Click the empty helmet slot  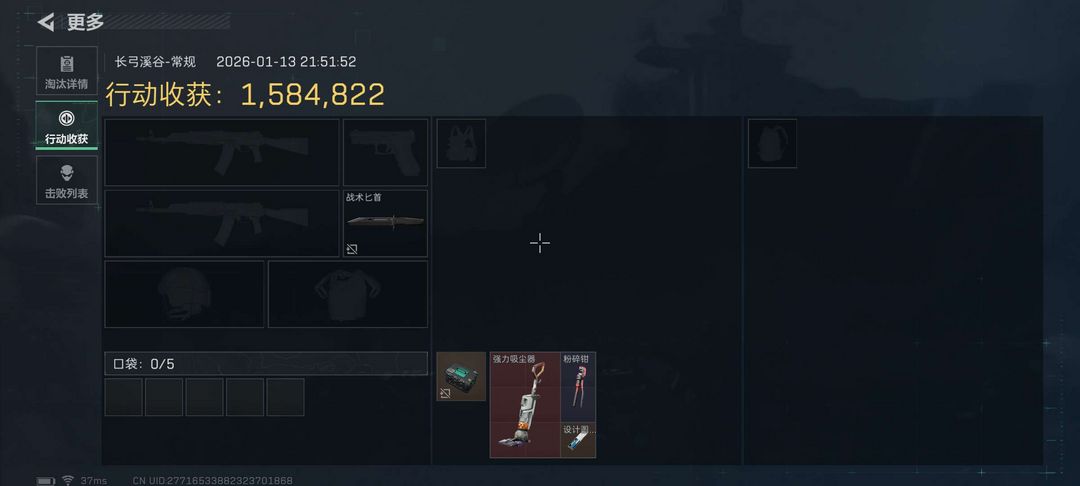(185, 294)
